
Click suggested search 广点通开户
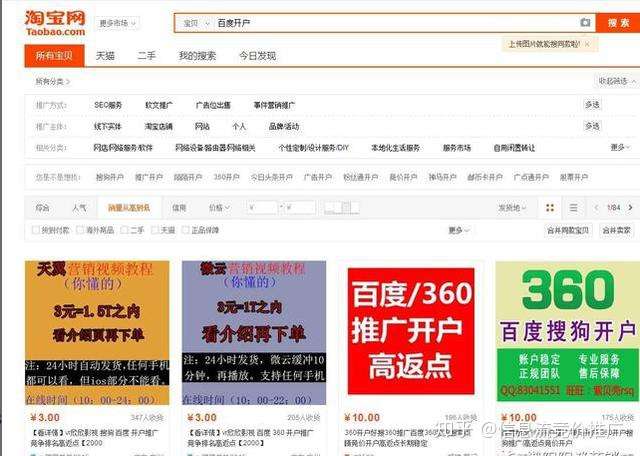(531, 177)
